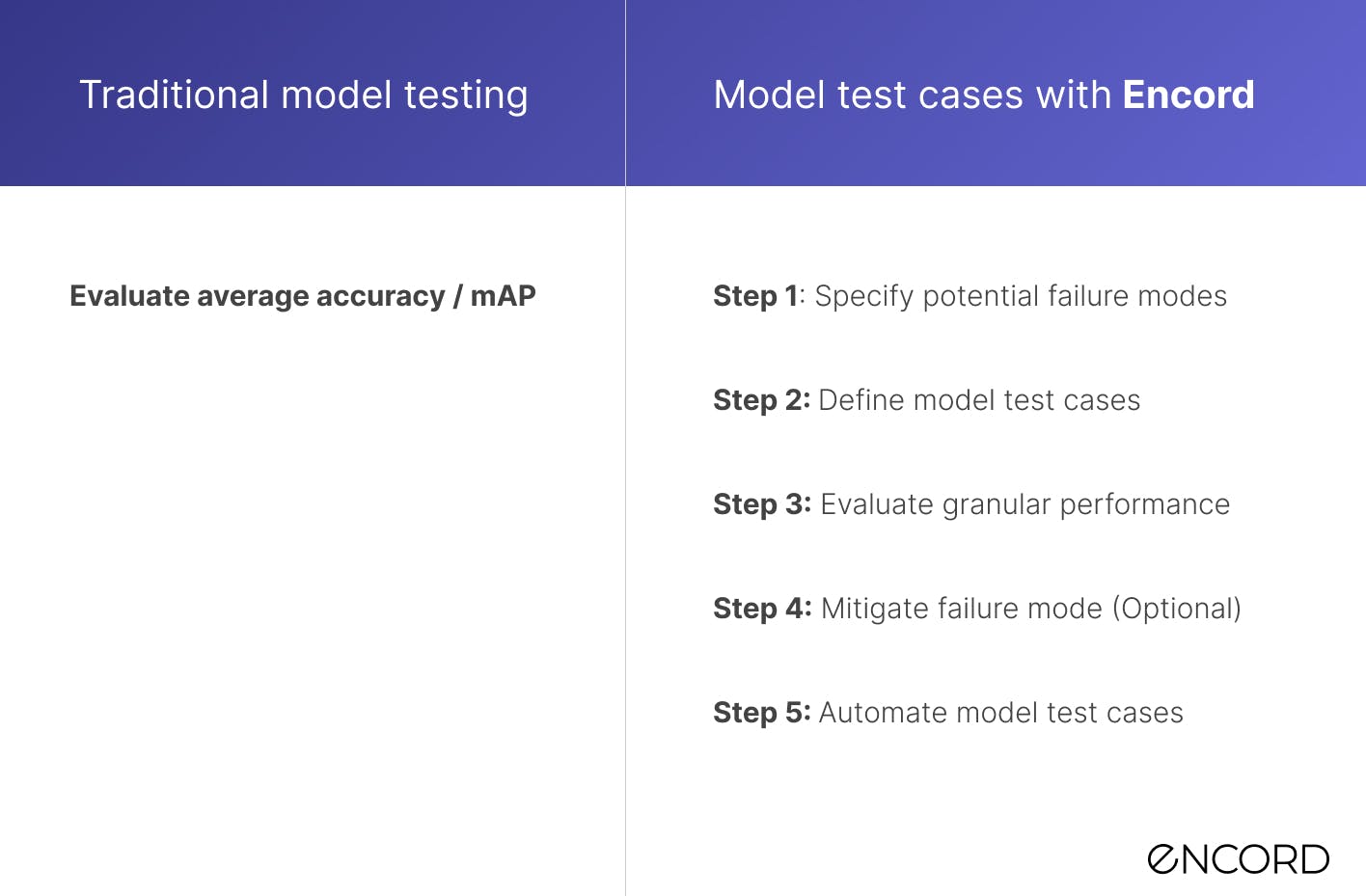Click 'Step 3: Evaluate granular performance'
Screen dimensions: 1366x896
(x=971, y=504)
